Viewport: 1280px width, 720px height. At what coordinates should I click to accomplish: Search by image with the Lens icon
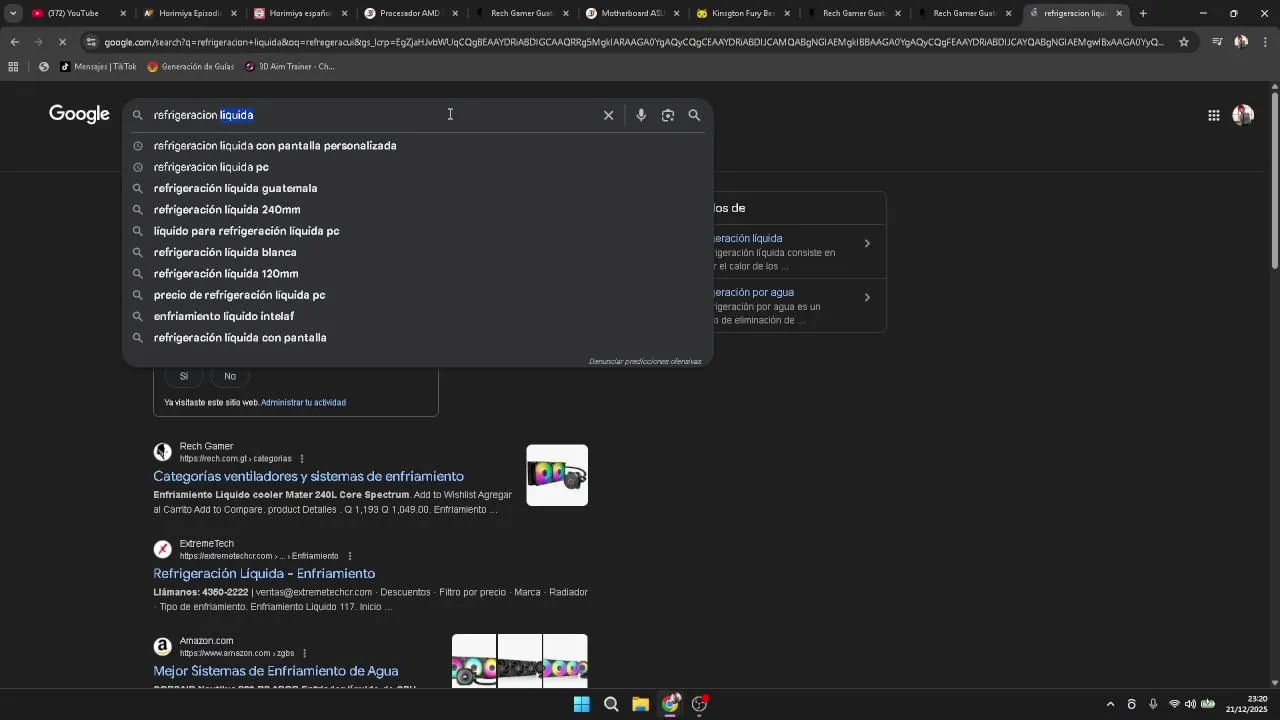click(x=668, y=115)
